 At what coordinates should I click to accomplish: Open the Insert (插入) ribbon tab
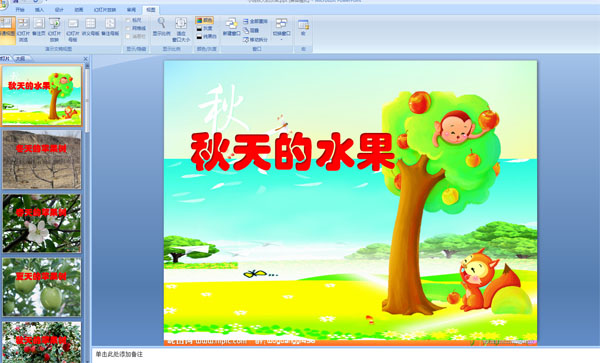(x=39, y=10)
